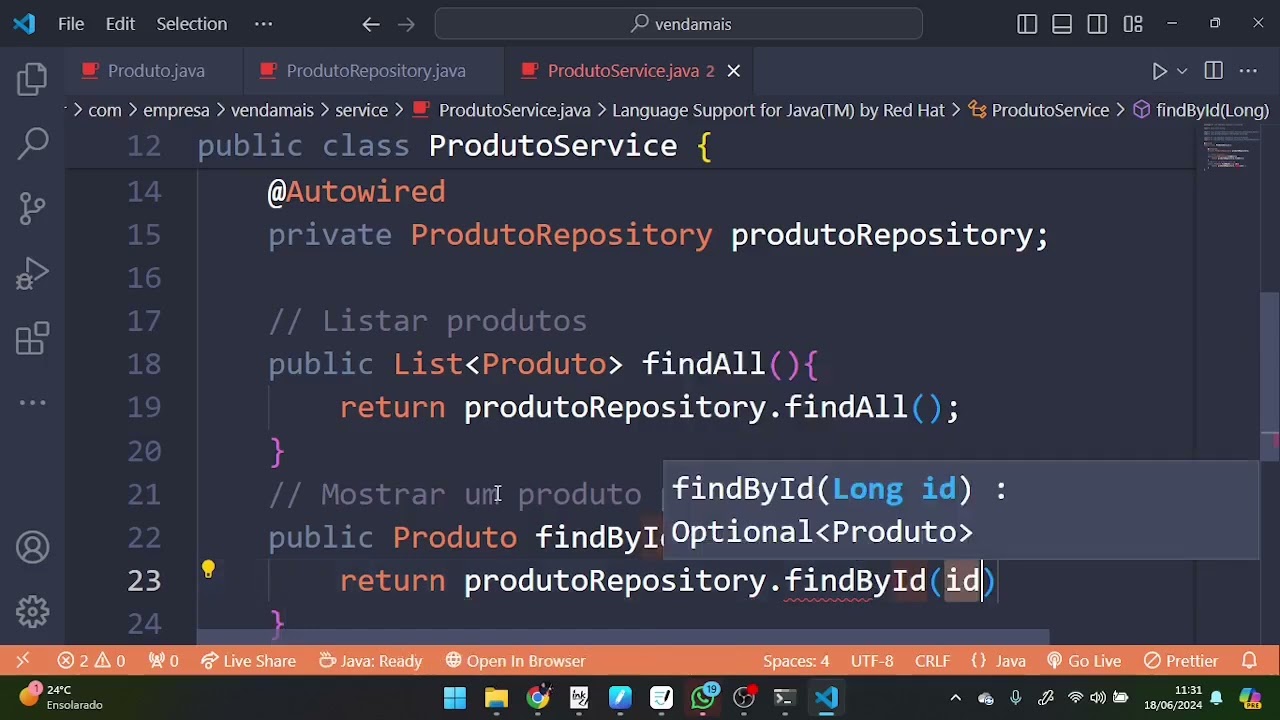The width and height of the screenshot is (1280, 720).
Task: Open the notifications bell
Action: pyautogui.click(x=1249, y=661)
